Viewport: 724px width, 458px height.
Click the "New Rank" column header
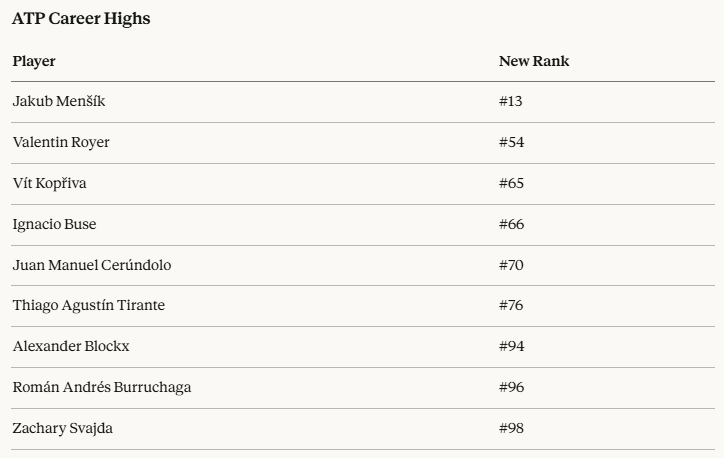534,61
